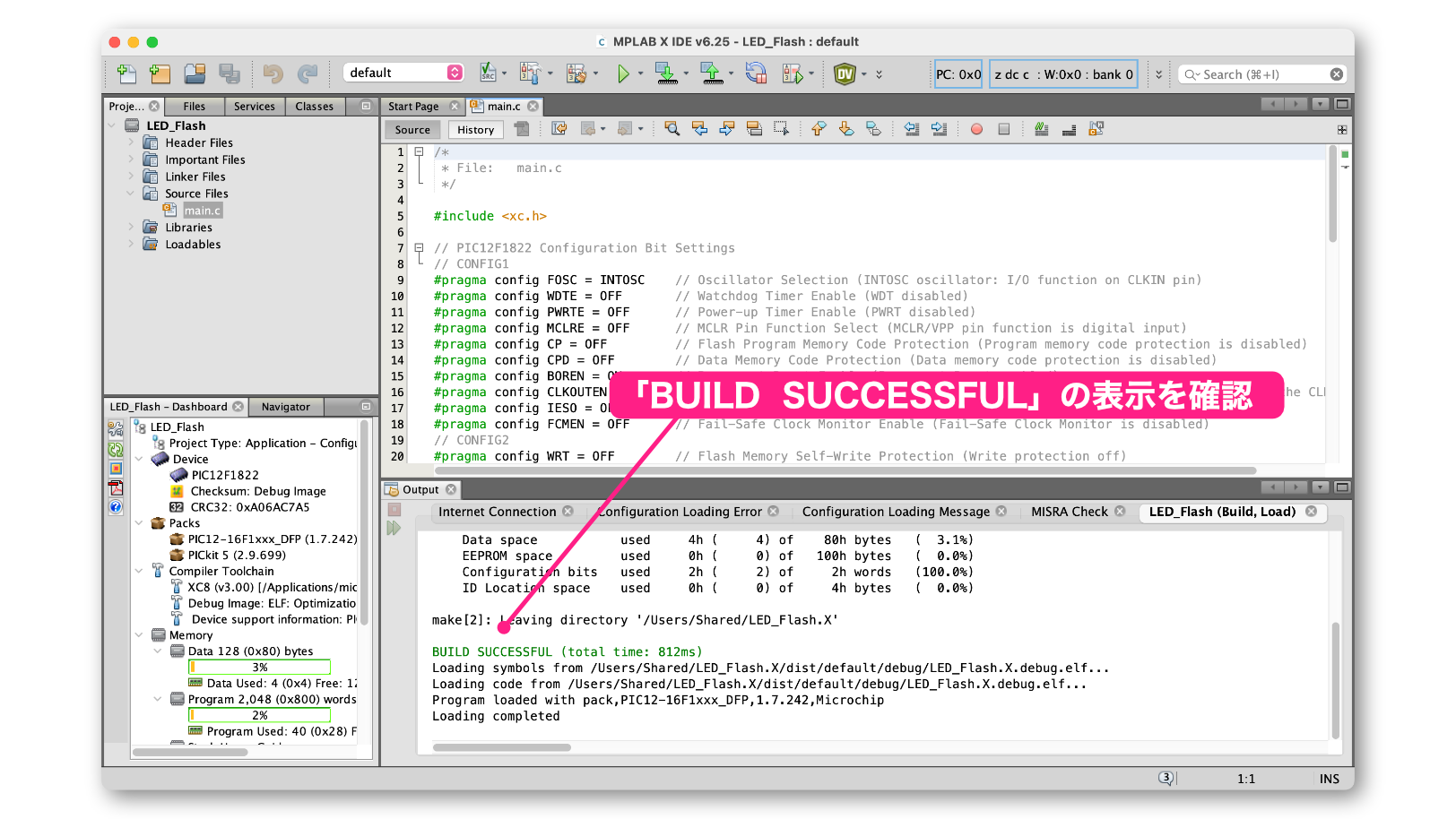This screenshot has width=1456, height=819.
Task: Open the default configuration dropdown
Action: (x=404, y=73)
